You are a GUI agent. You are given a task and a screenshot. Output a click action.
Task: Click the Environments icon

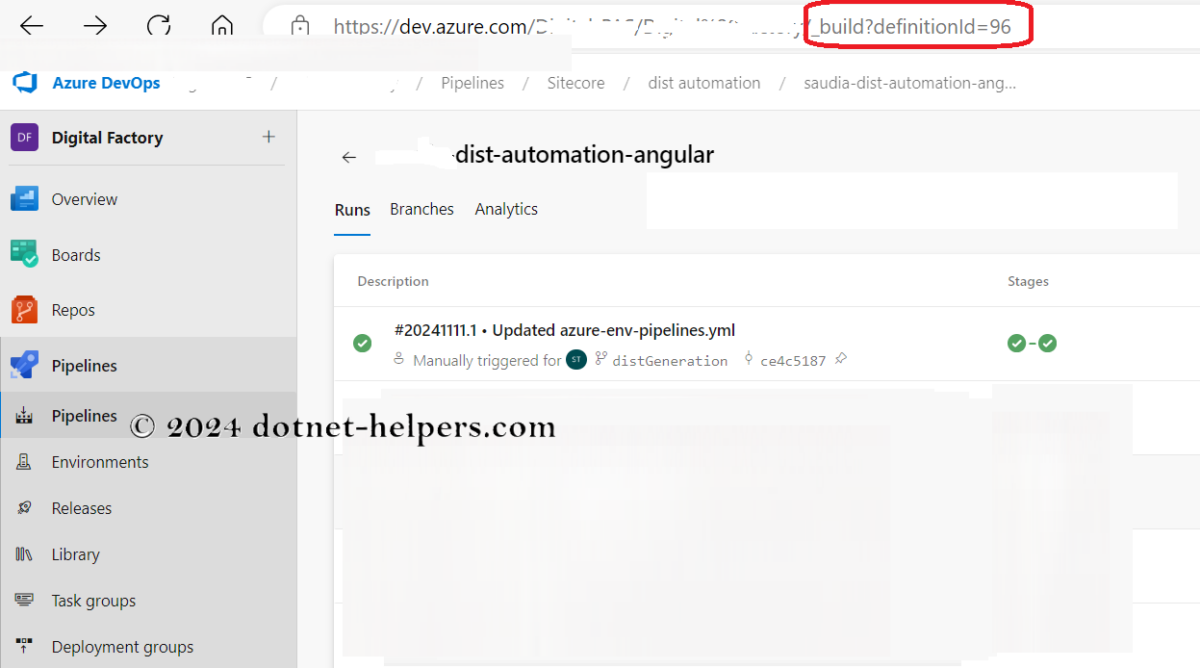pyautogui.click(x=25, y=462)
